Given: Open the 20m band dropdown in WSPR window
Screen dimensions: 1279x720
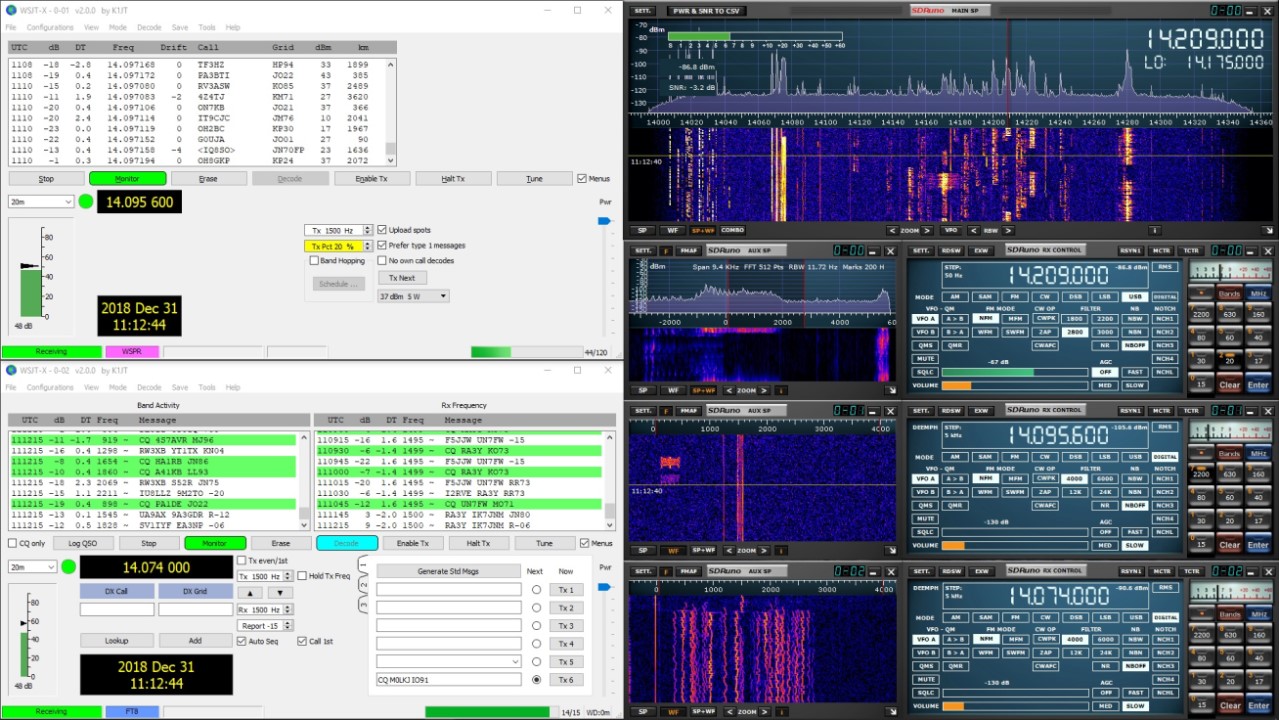Looking at the screenshot, I should tap(41, 201).
